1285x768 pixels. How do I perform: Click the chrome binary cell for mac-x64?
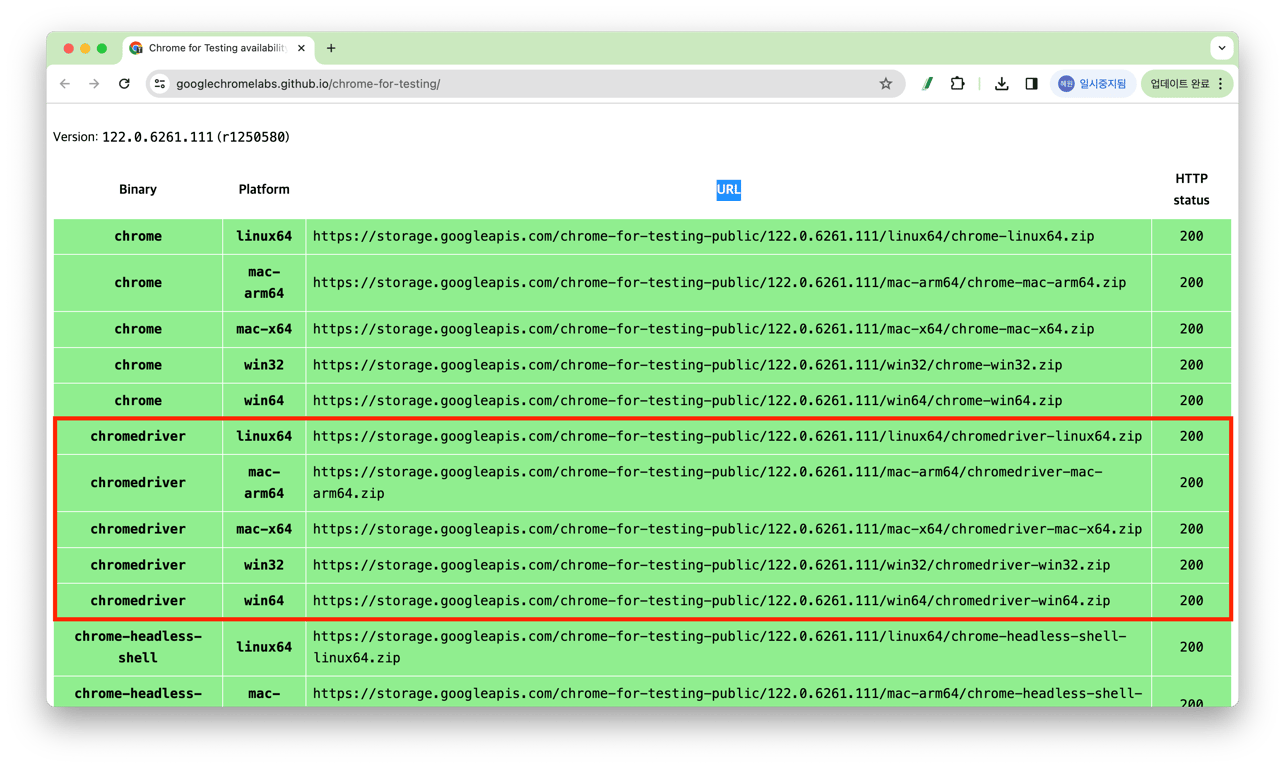pos(138,329)
